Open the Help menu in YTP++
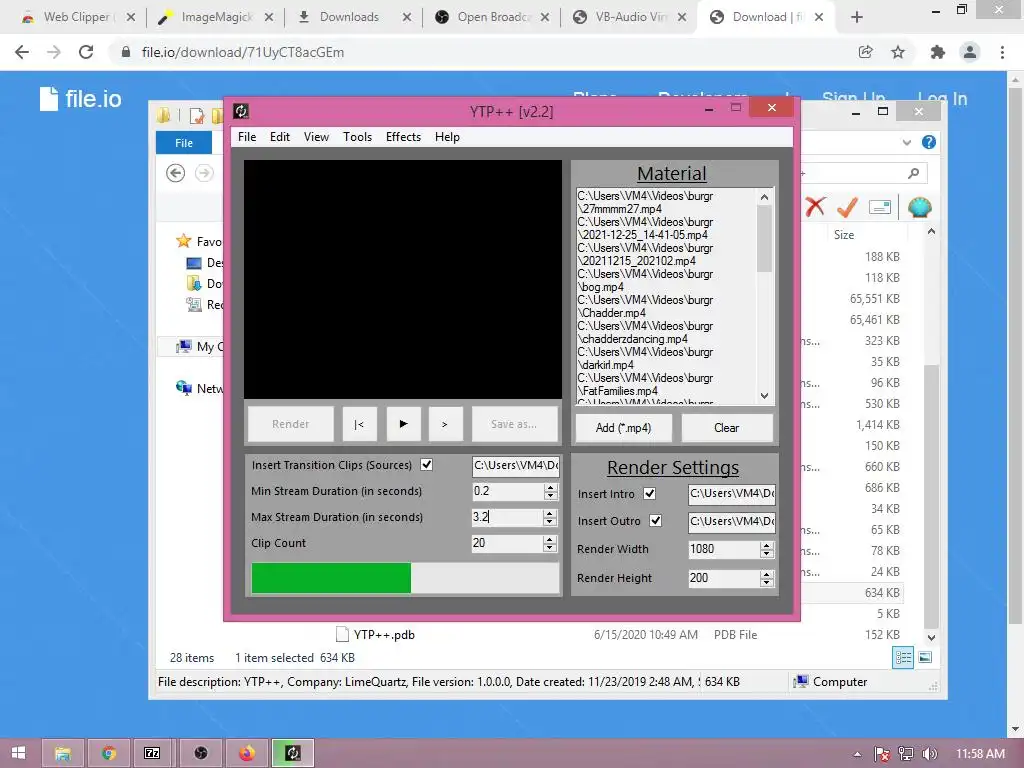This screenshot has width=1024, height=768. click(x=447, y=136)
